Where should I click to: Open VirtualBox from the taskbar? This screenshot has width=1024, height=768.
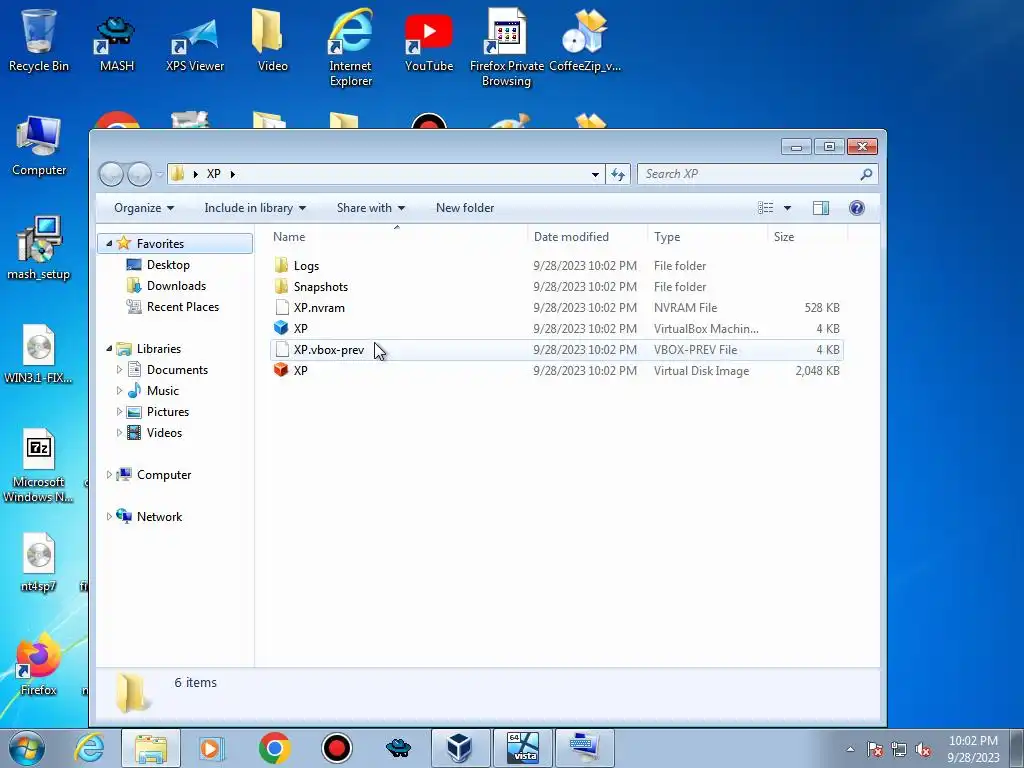tap(459, 748)
